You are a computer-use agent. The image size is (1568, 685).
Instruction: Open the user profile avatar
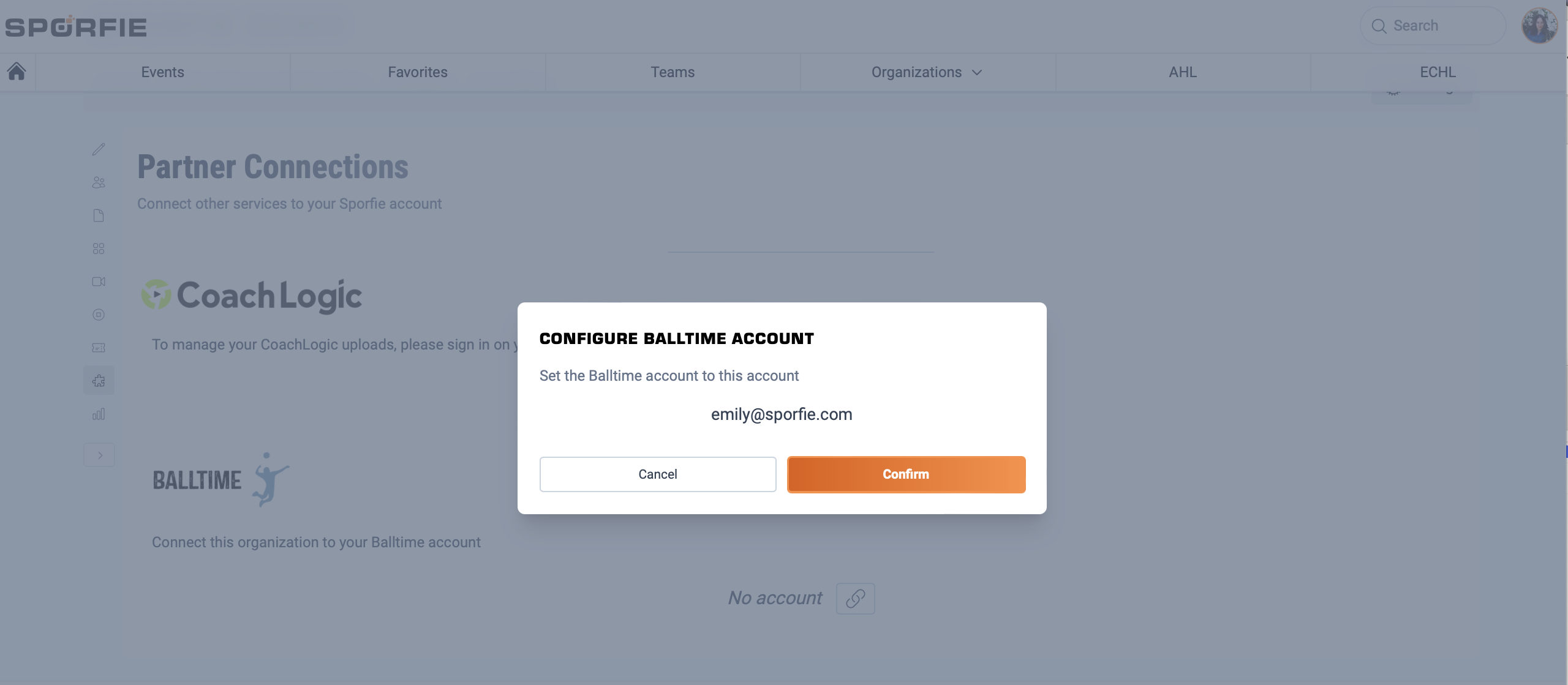(1539, 26)
